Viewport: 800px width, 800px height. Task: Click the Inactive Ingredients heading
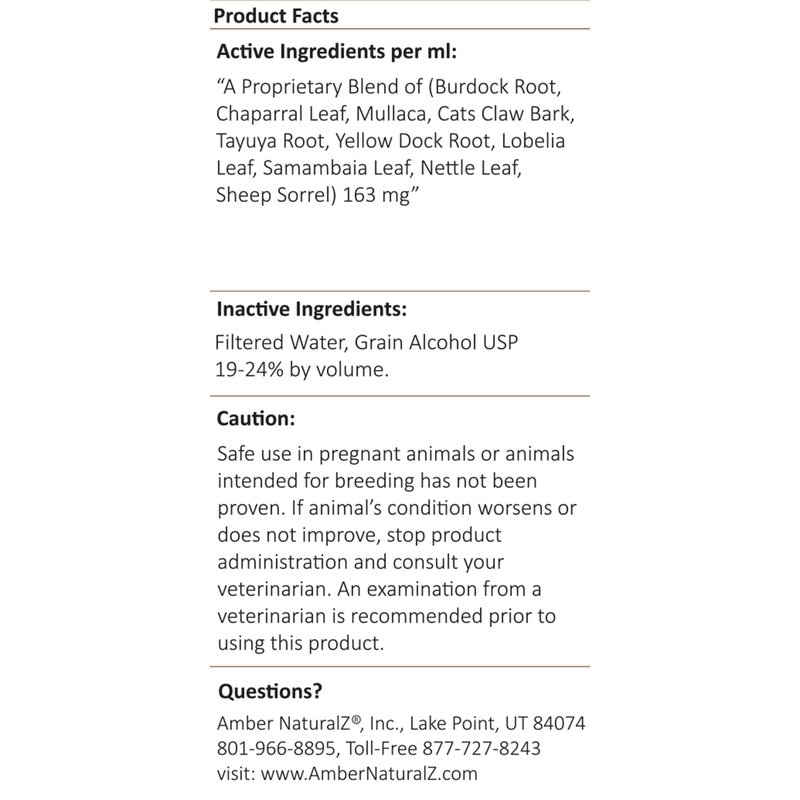pos(310,309)
